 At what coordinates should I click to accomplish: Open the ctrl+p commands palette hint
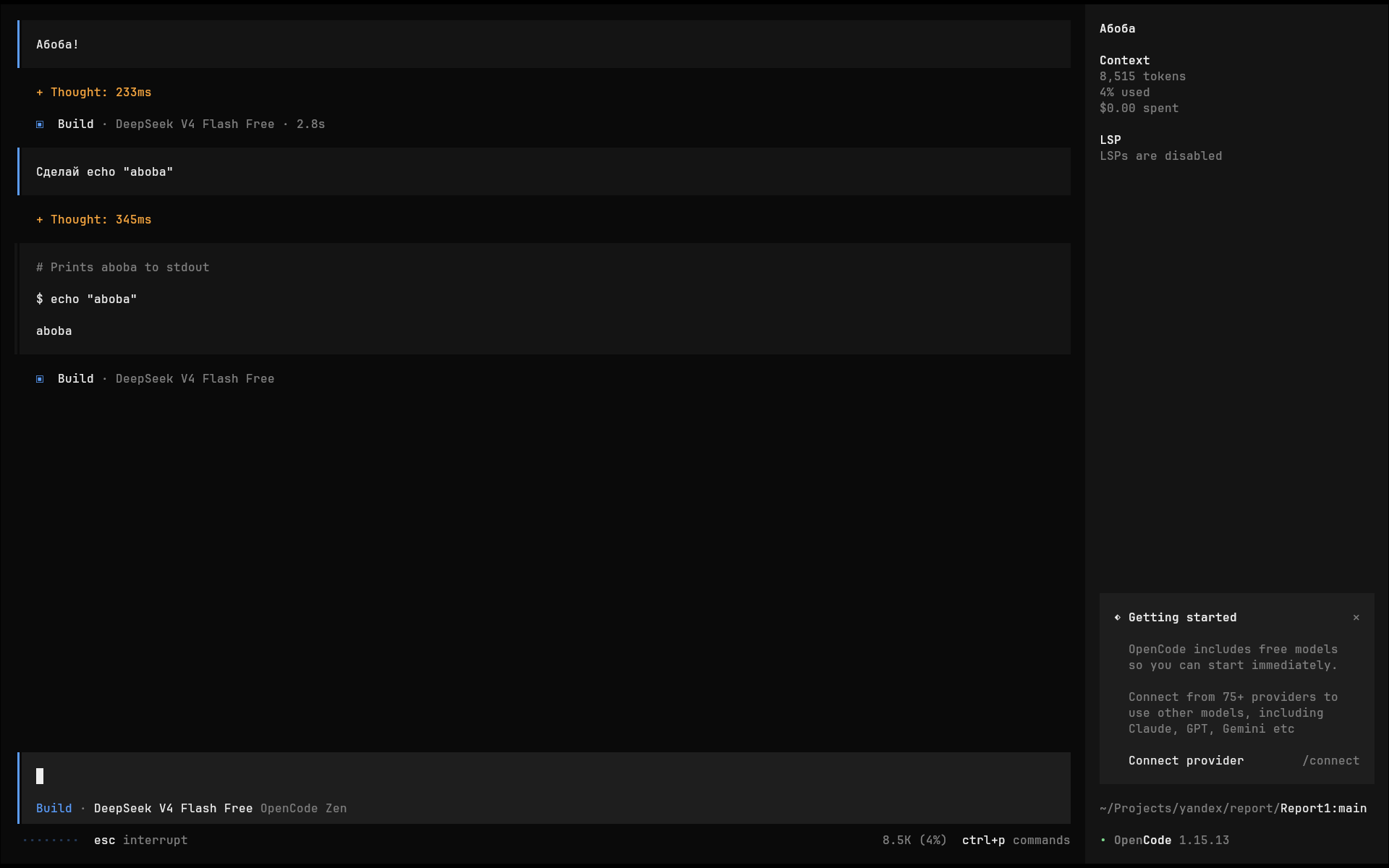[1016, 841]
